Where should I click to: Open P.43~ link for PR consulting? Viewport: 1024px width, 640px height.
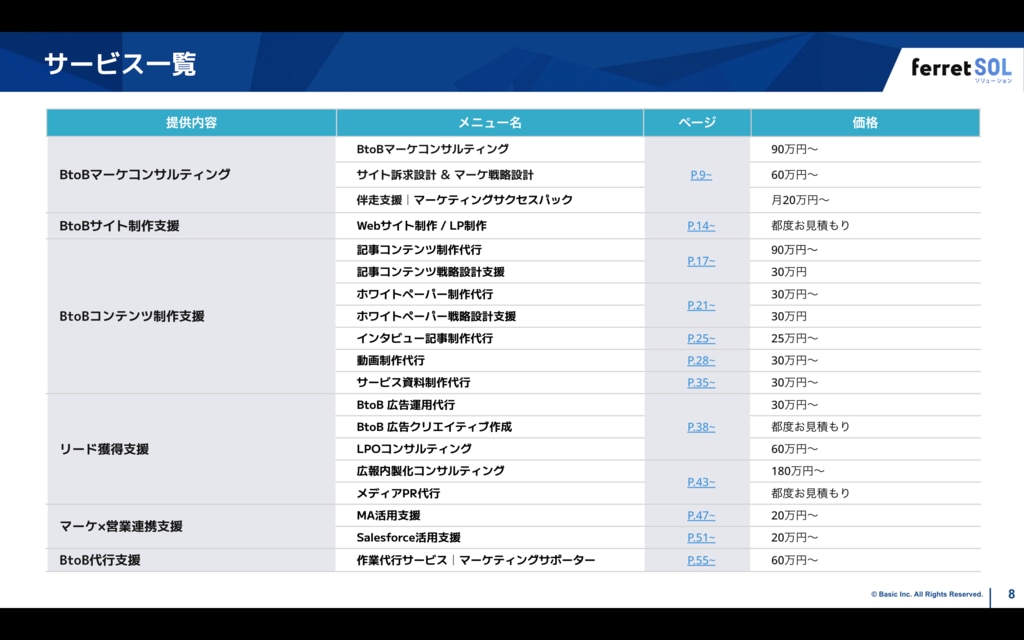701,482
